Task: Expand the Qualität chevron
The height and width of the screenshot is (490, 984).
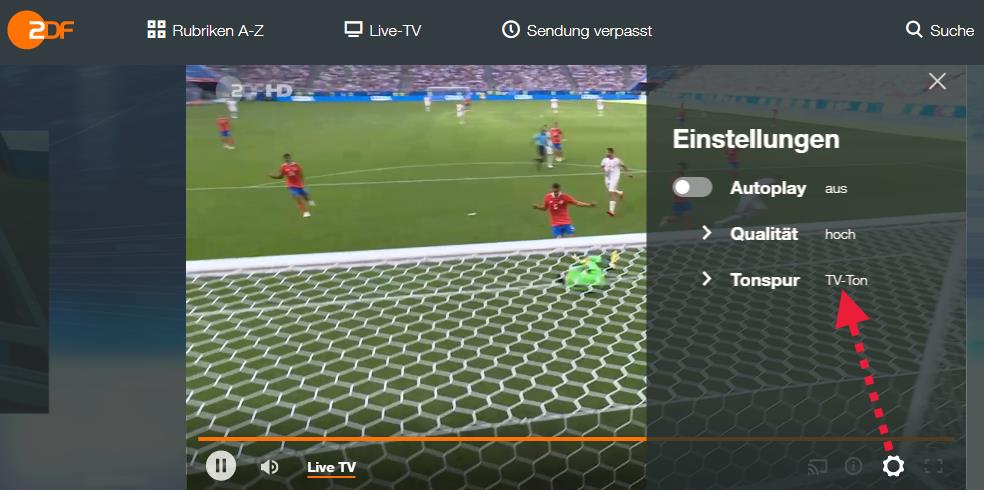Action: (x=707, y=233)
